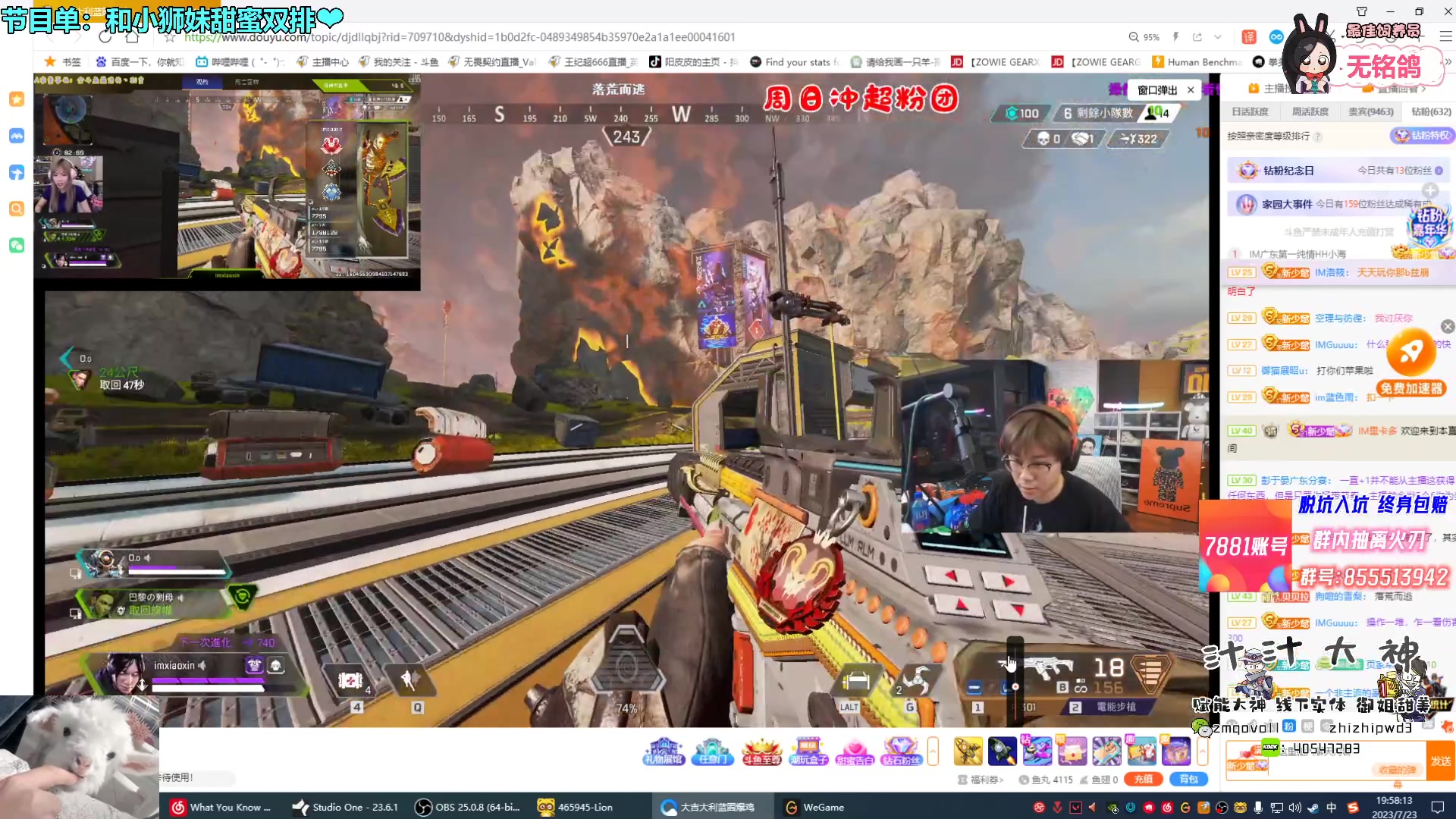Open the 任意门 portal icon
The image size is (1456, 819).
pos(712,752)
